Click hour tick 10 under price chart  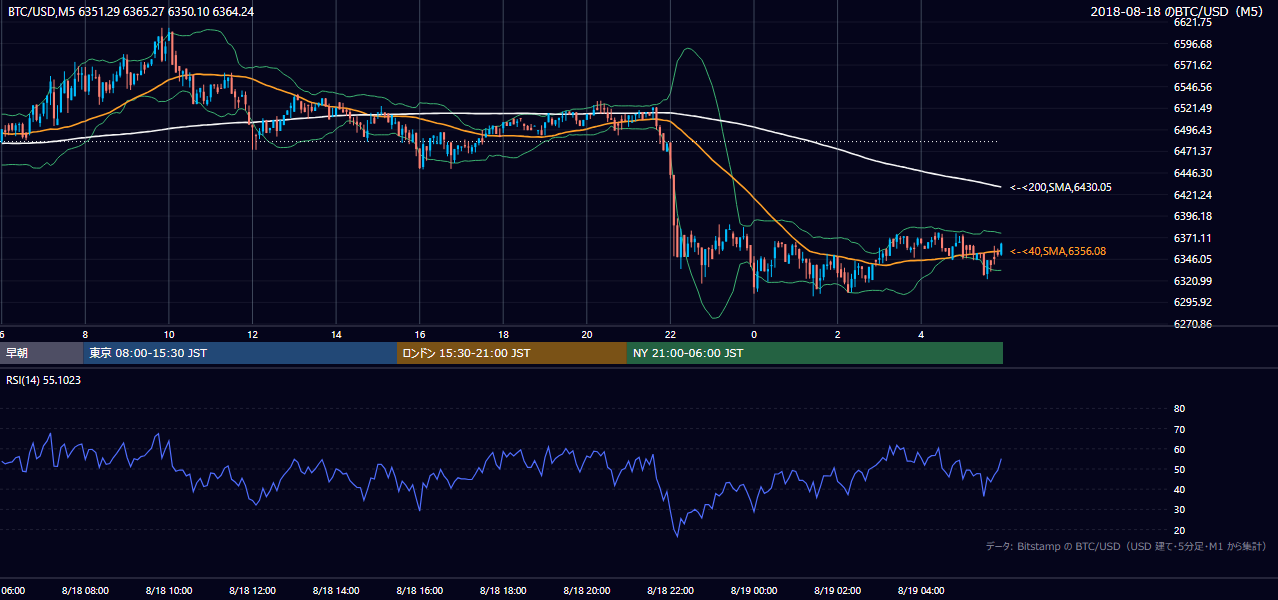(x=169, y=335)
